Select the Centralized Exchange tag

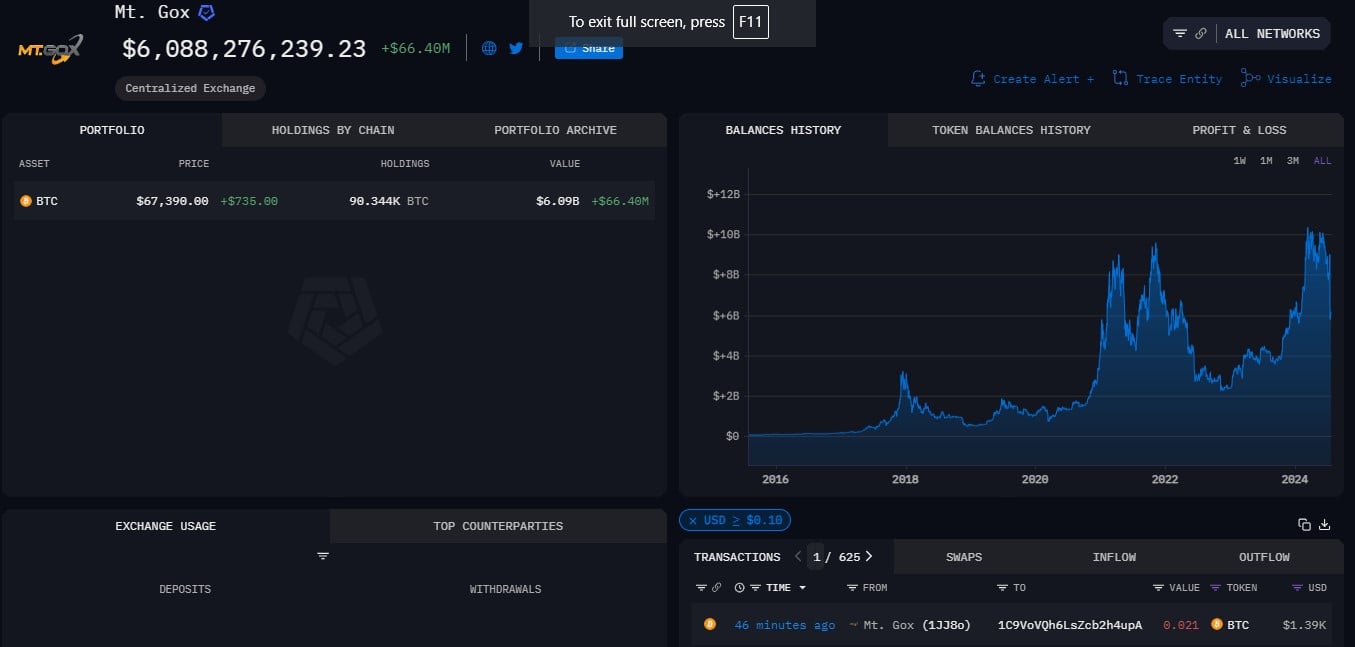pyautogui.click(x=190, y=88)
